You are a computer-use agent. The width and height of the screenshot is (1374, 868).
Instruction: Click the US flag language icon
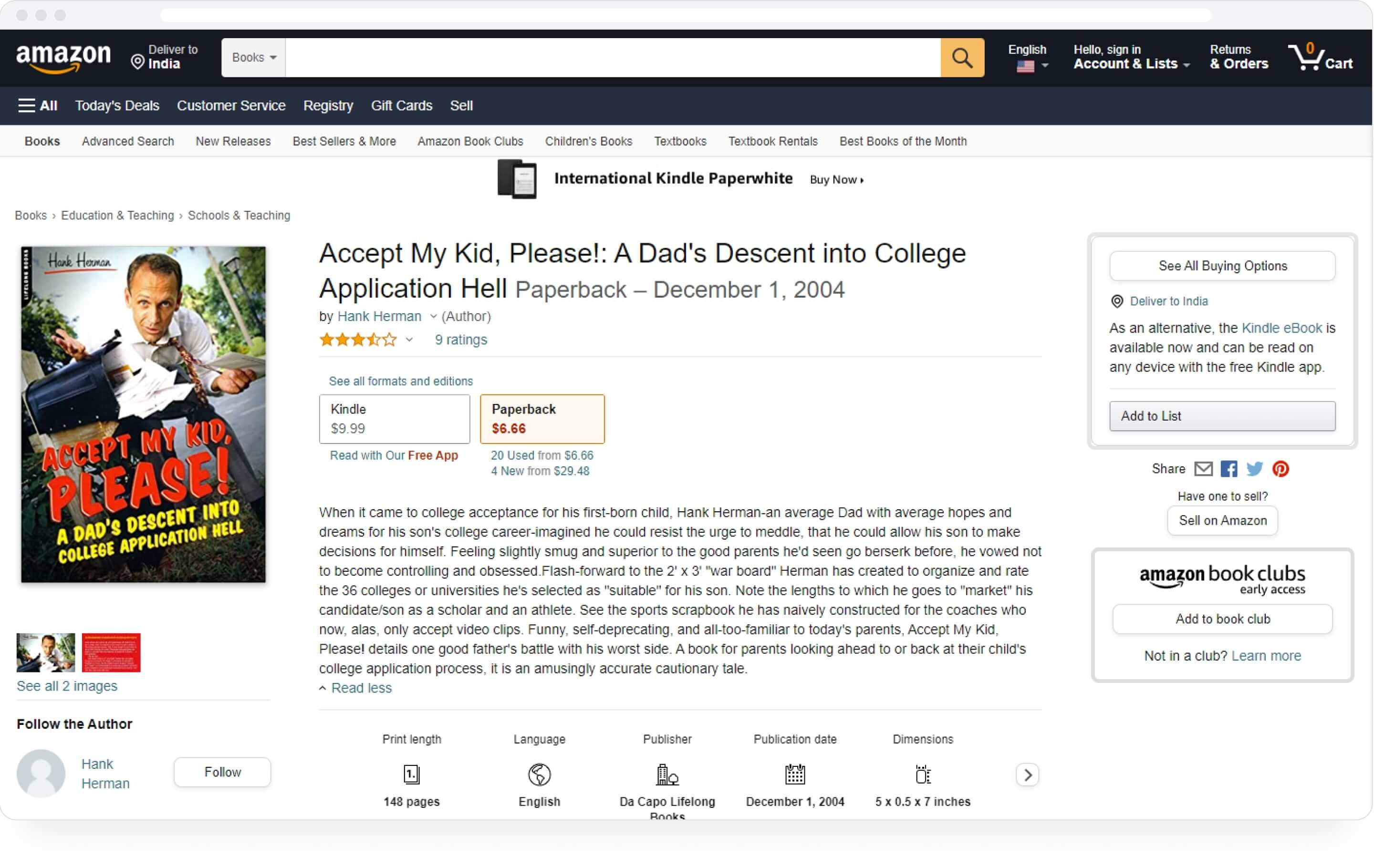click(1025, 66)
